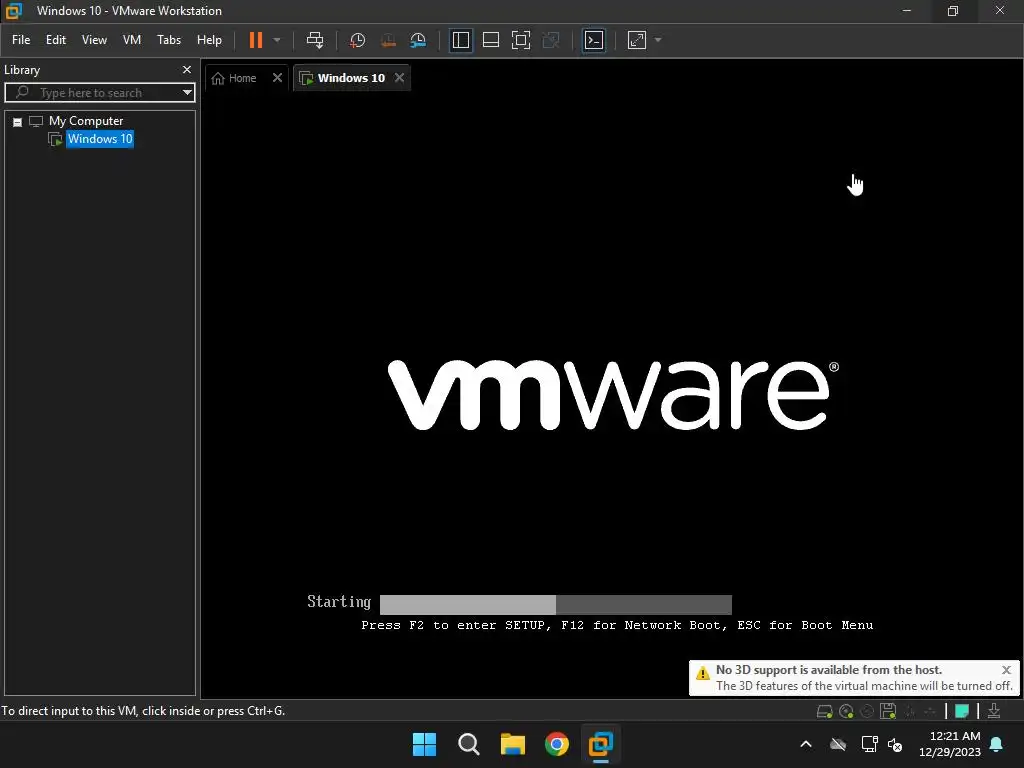Click the floppy drive status icon
The width and height of the screenshot is (1024, 768).
[x=888, y=711]
